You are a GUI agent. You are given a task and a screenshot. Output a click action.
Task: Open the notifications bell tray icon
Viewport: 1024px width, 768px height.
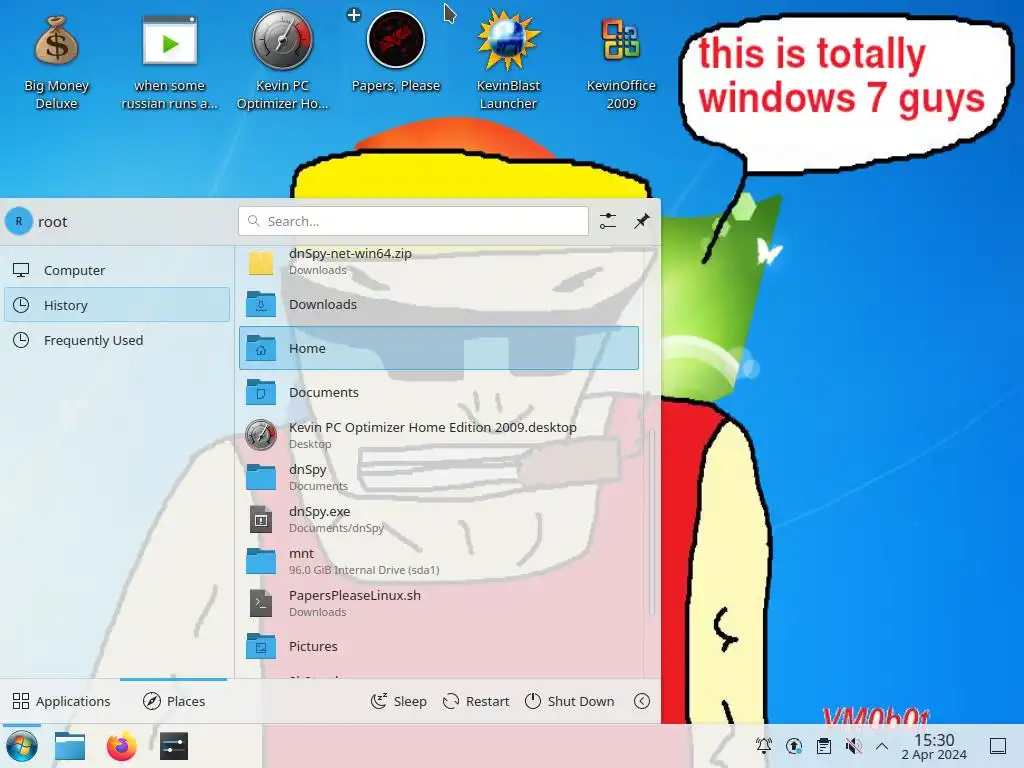(x=763, y=746)
